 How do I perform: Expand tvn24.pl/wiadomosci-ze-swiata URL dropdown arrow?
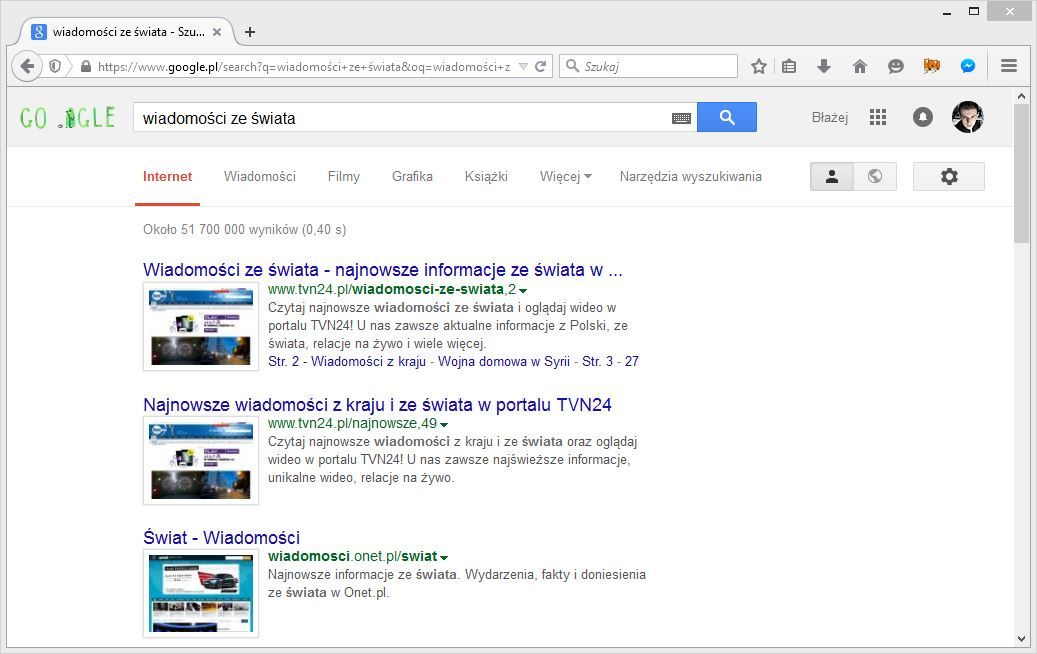[523, 290]
